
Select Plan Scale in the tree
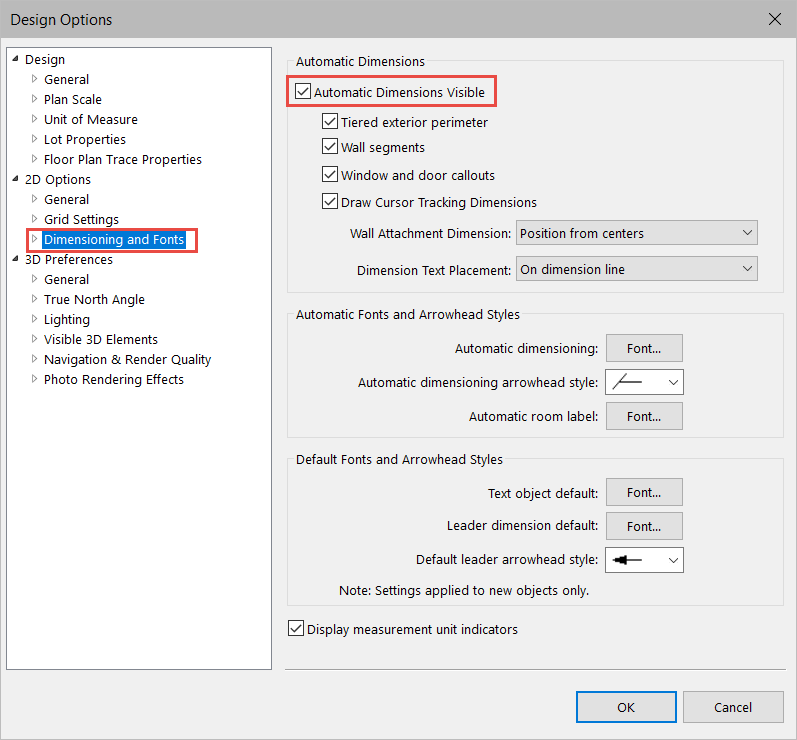pyautogui.click(x=73, y=99)
